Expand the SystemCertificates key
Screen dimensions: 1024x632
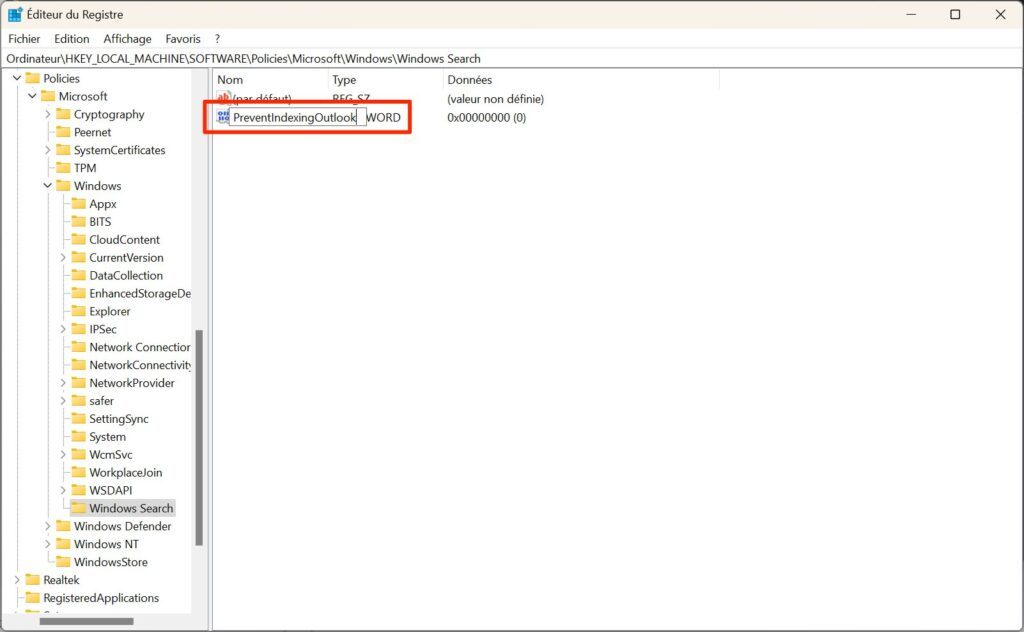click(x=48, y=150)
